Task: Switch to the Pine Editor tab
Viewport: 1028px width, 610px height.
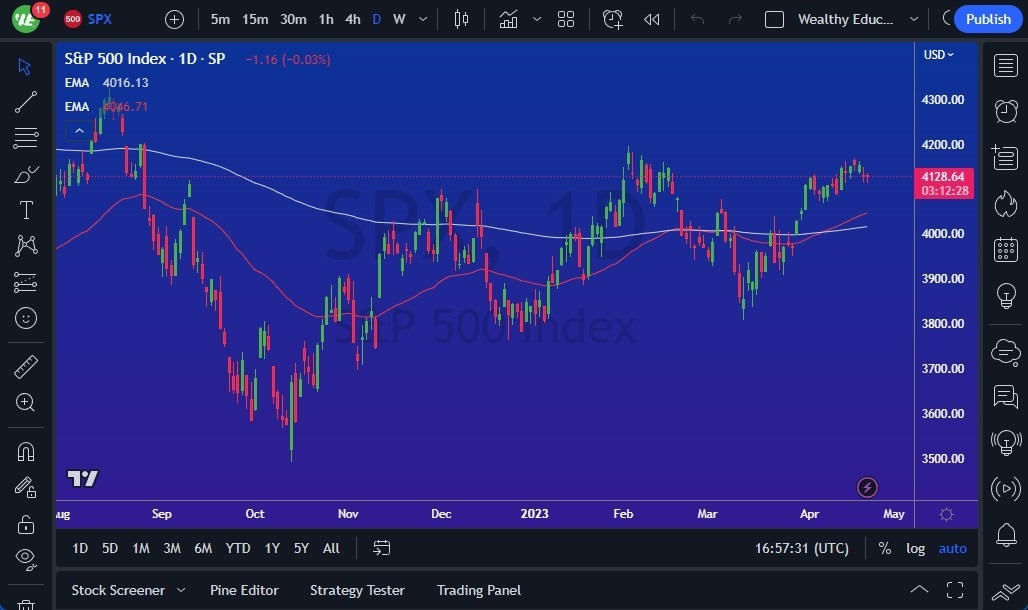Action: point(244,590)
